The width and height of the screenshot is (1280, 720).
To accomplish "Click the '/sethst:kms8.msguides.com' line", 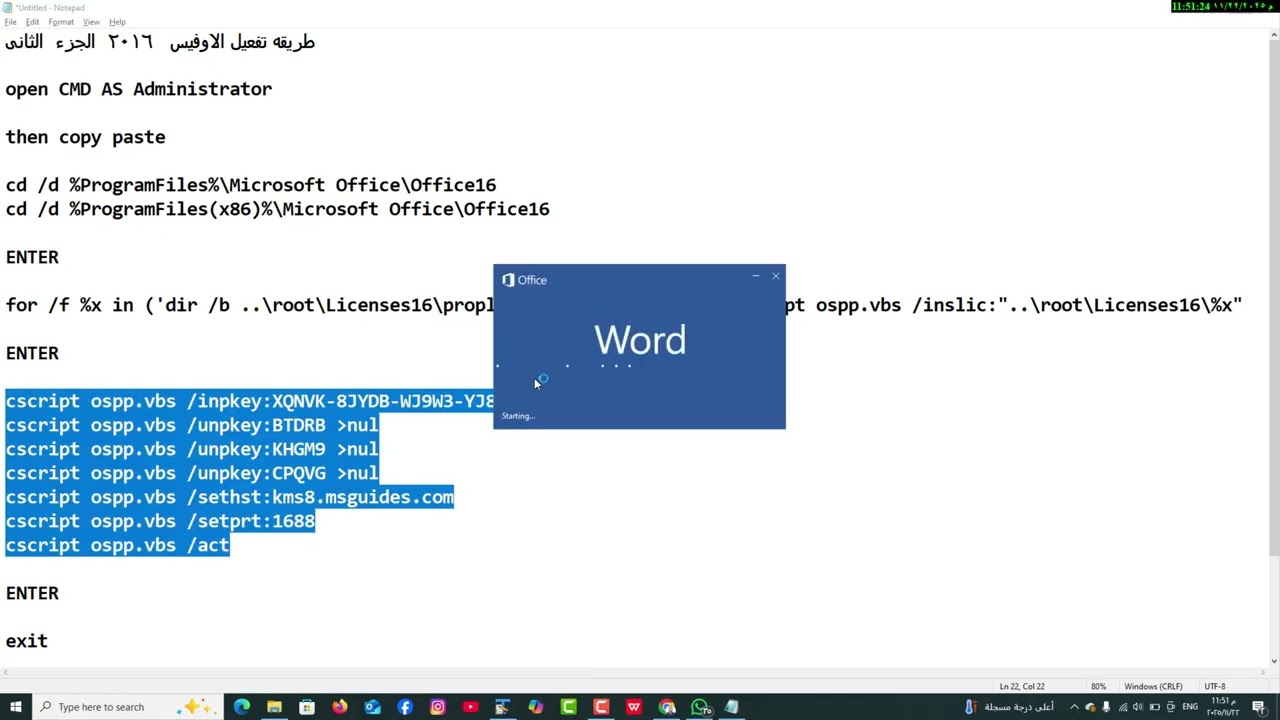I will [230, 497].
